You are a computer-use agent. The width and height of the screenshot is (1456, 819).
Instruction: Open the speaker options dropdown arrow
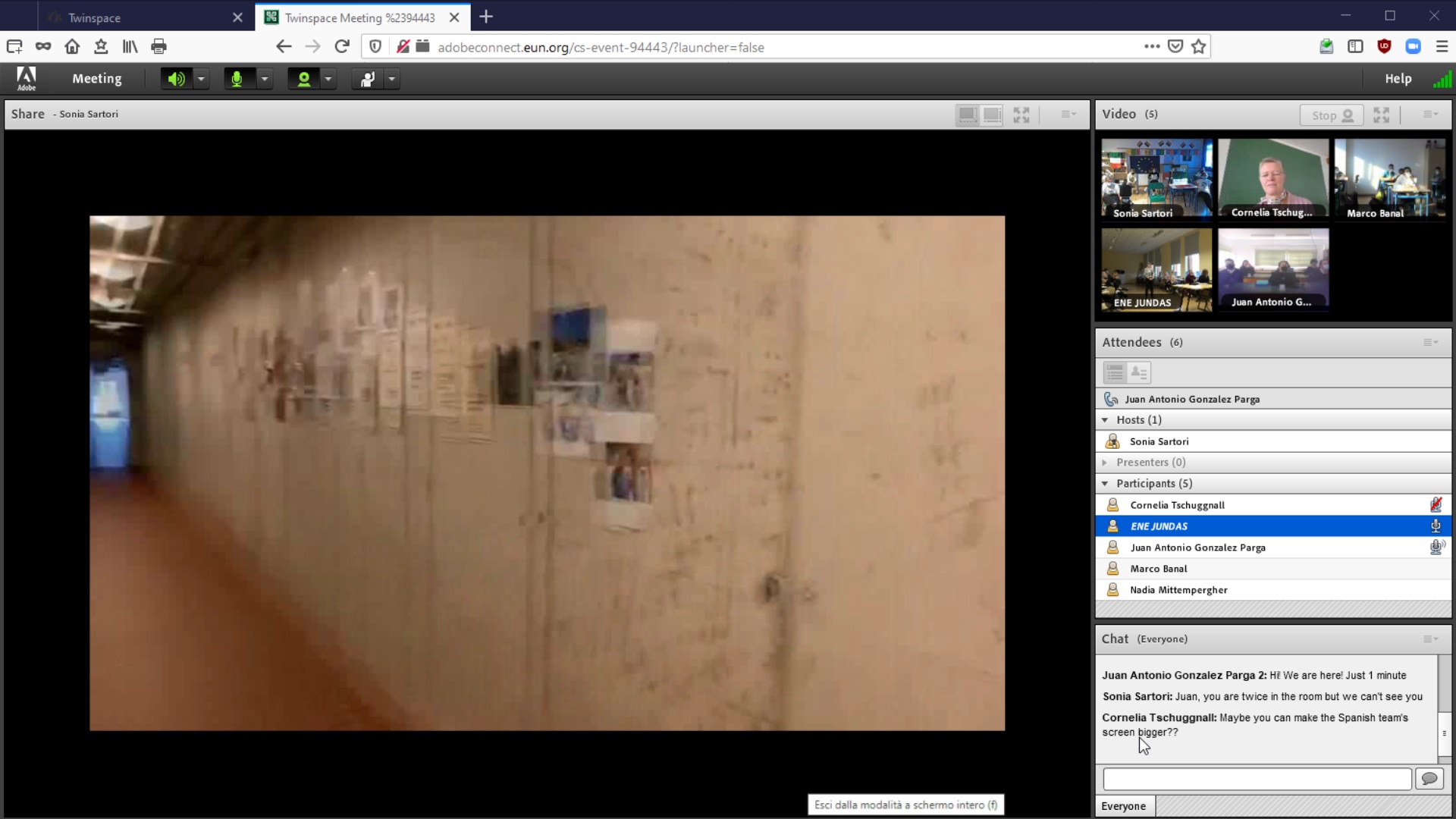click(x=201, y=79)
